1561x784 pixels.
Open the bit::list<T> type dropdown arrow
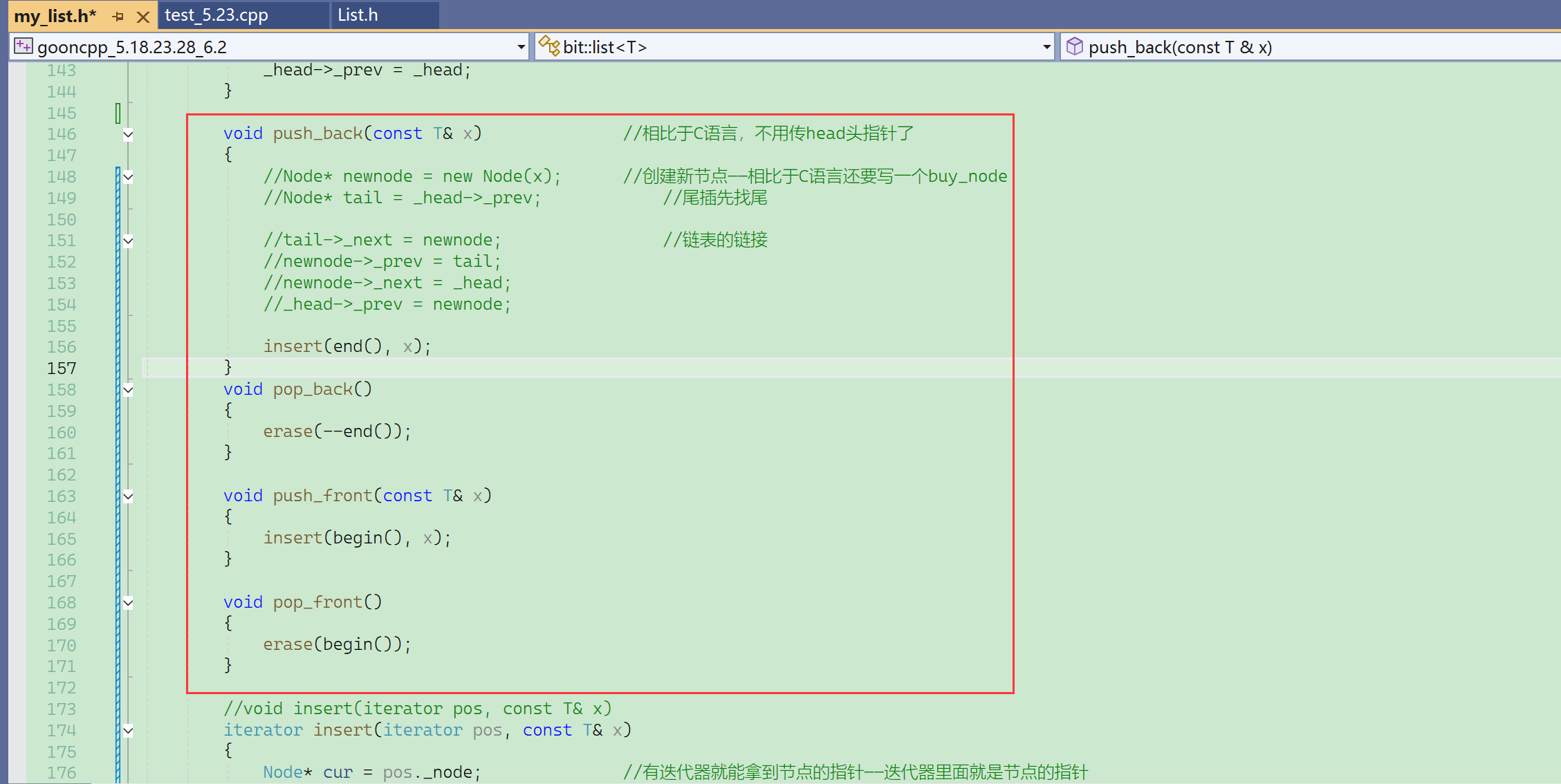click(x=1046, y=47)
